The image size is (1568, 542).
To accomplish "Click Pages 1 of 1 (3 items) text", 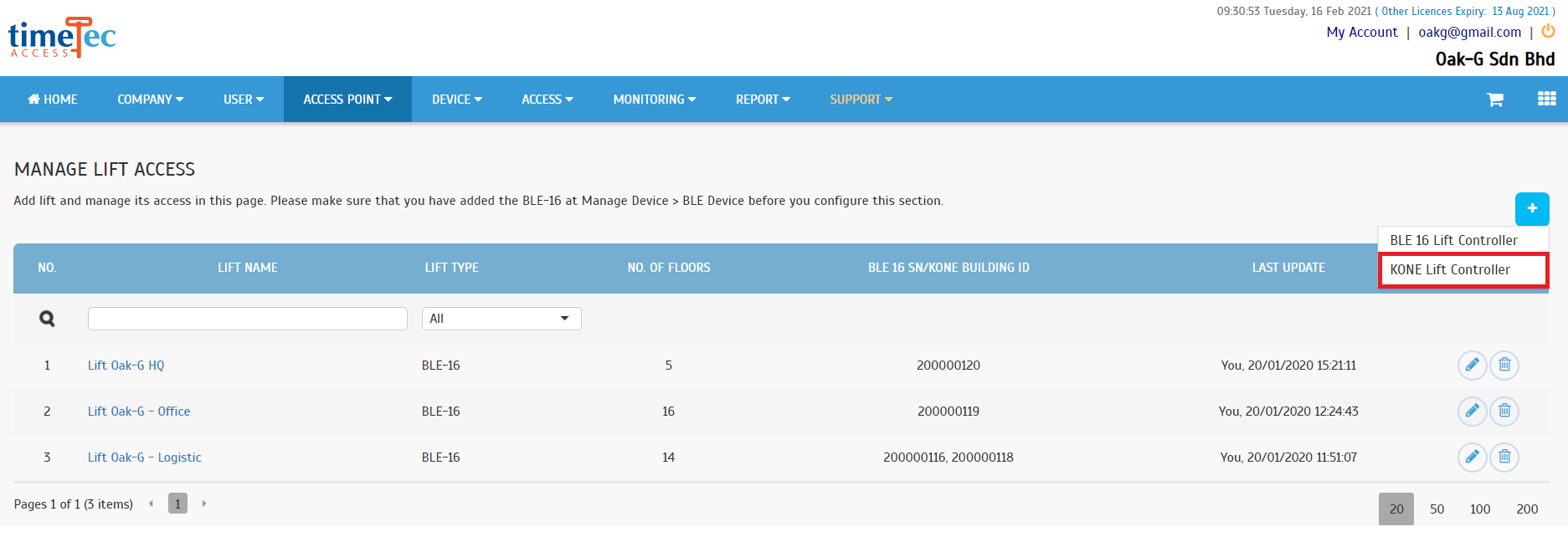I will (74, 504).
